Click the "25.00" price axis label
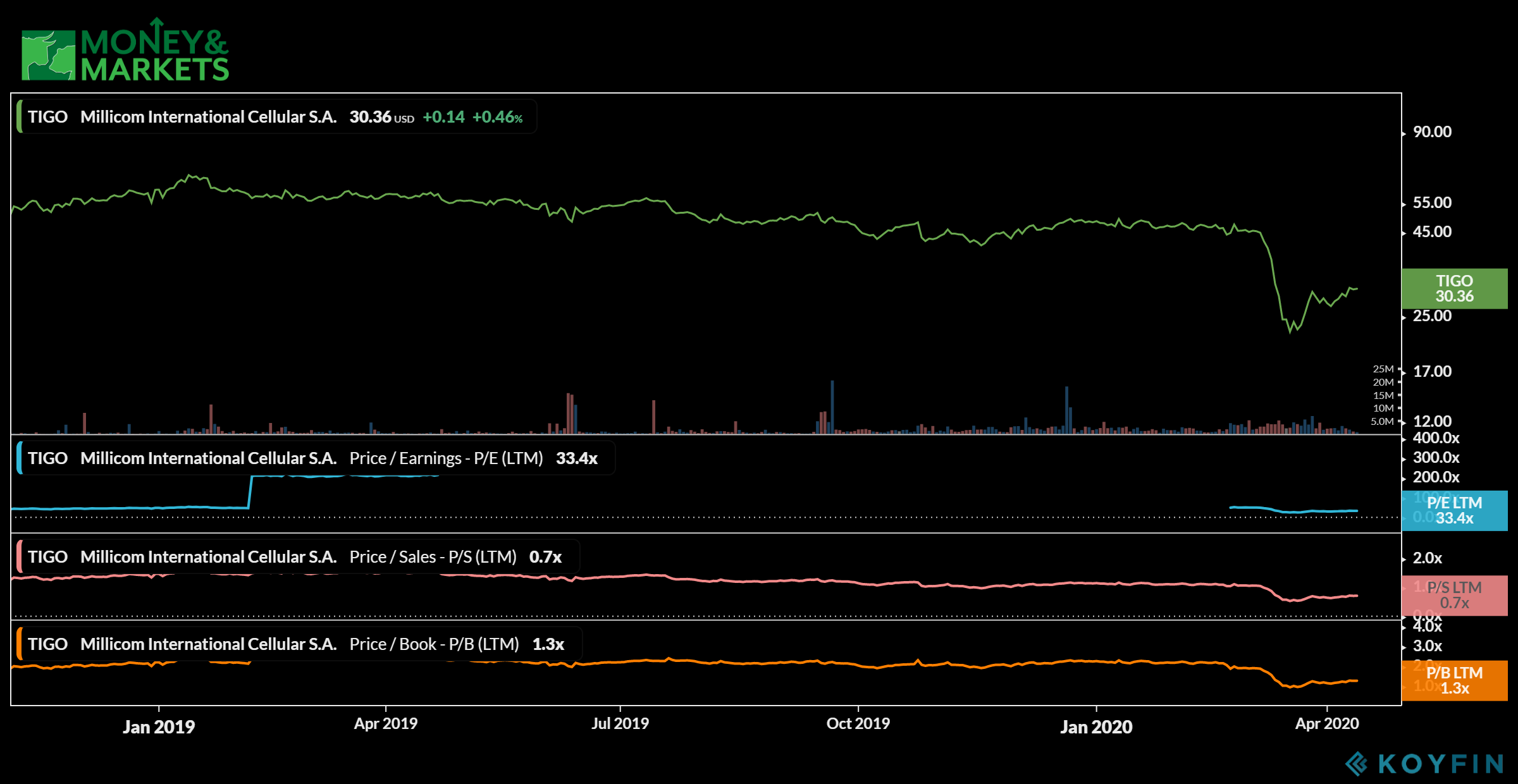 click(x=1433, y=315)
